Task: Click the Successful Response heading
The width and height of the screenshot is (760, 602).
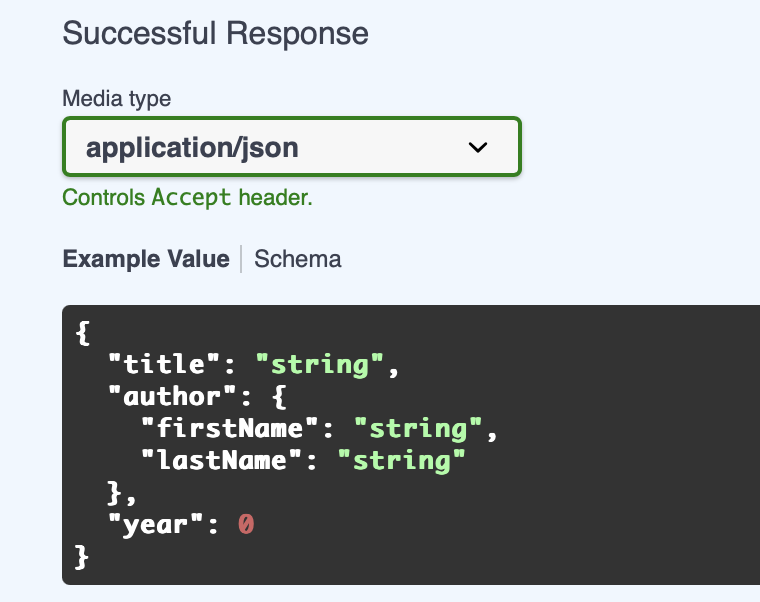Action: tap(215, 33)
